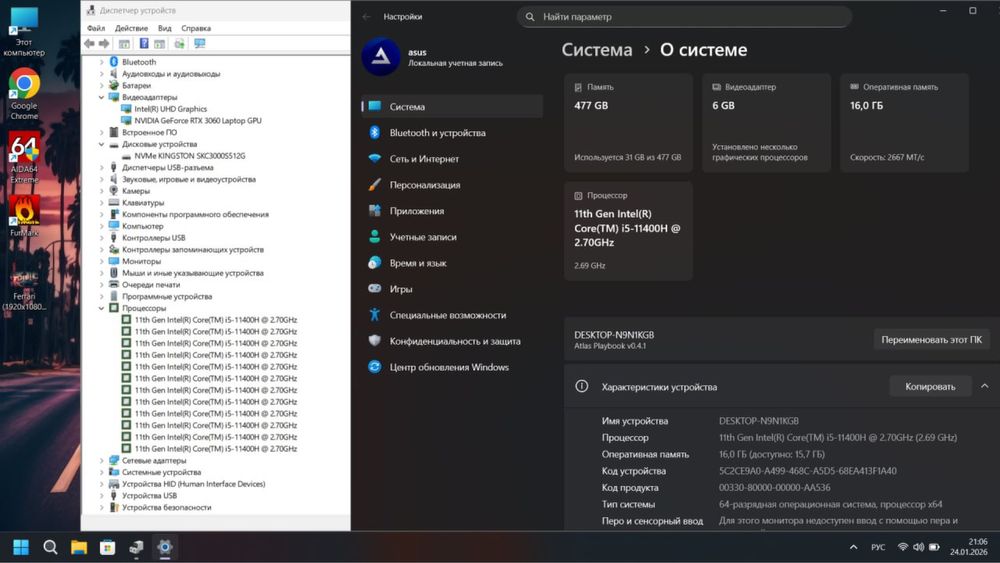Open taskbar Search
The width and height of the screenshot is (1000, 563).
click(x=50, y=547)
